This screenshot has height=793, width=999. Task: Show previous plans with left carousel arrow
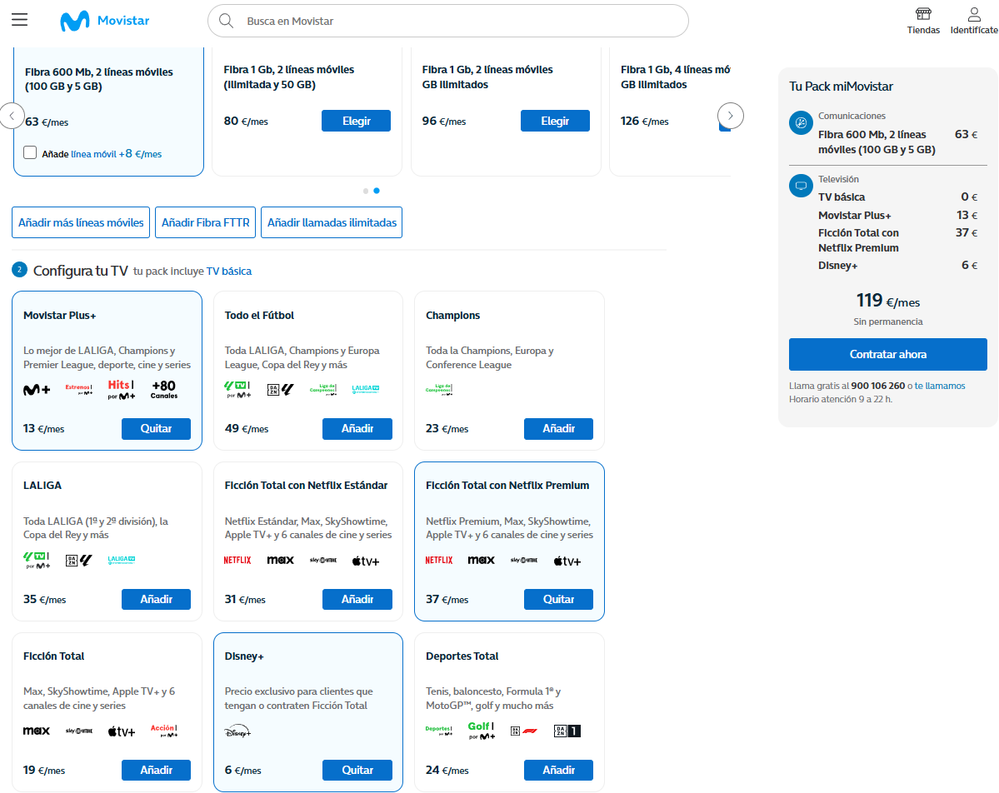11,115
